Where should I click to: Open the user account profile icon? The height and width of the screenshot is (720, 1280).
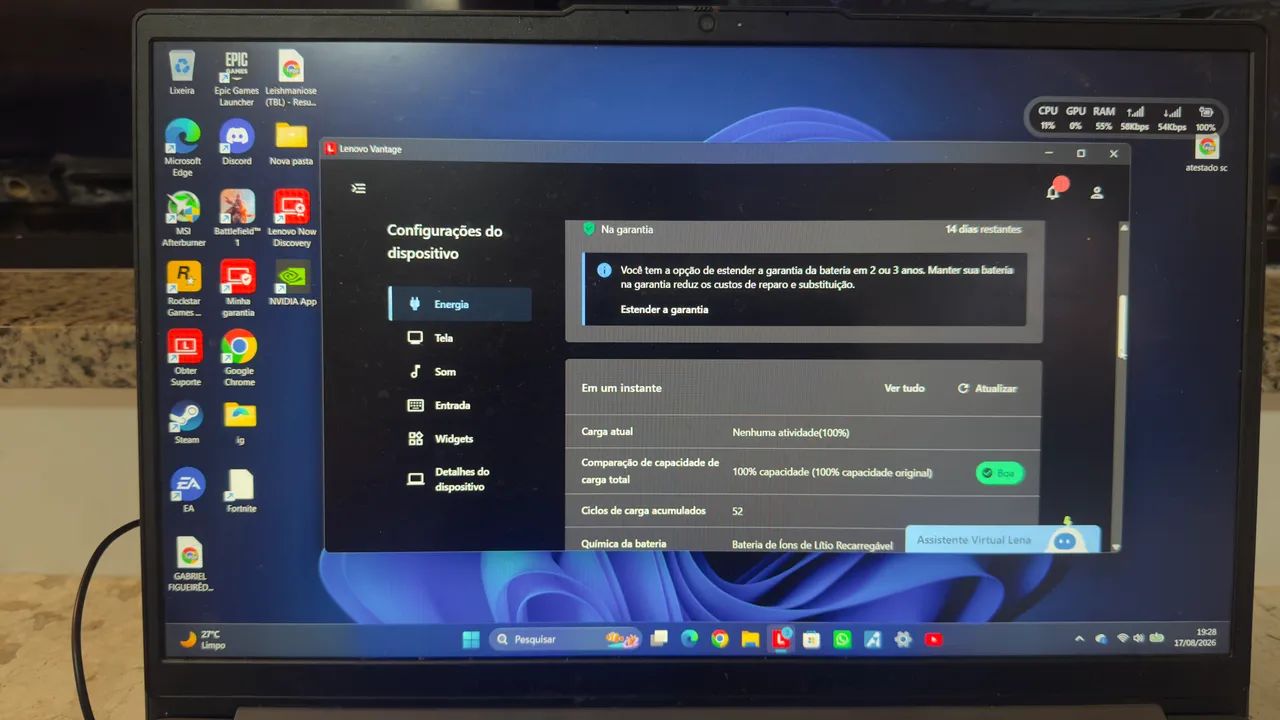pos(1097,192)
